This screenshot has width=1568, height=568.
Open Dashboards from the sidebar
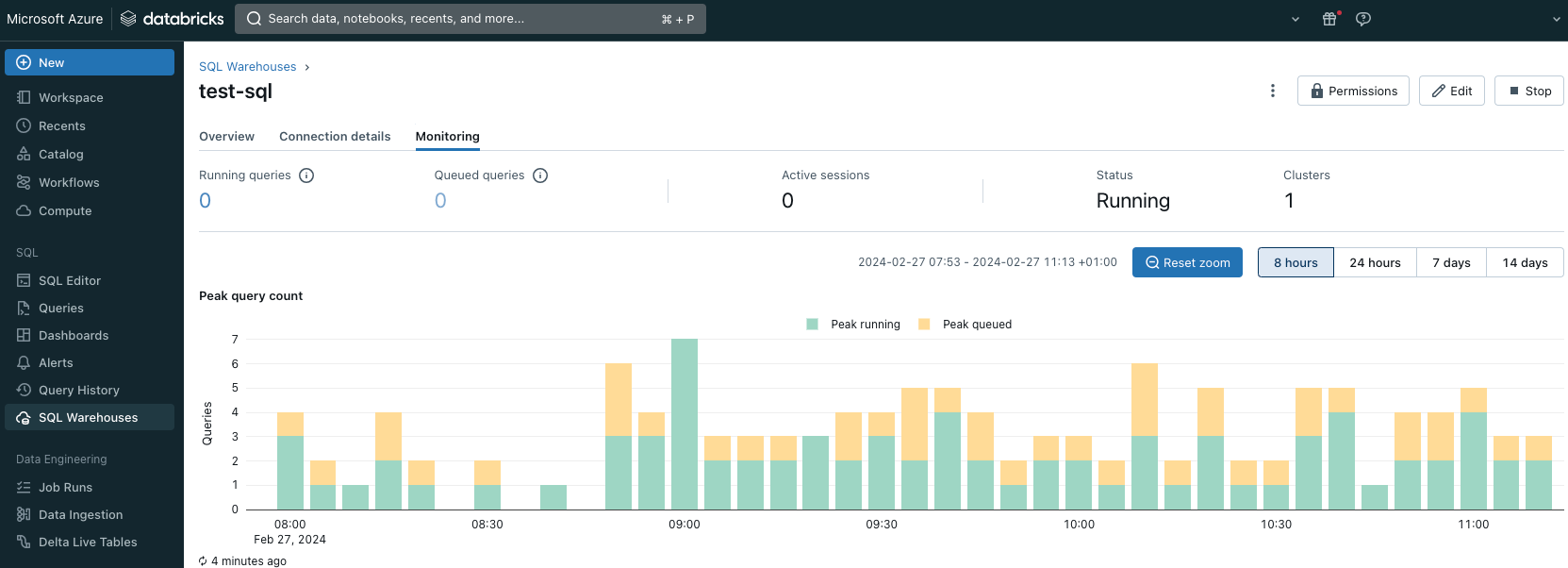(90, 335)
